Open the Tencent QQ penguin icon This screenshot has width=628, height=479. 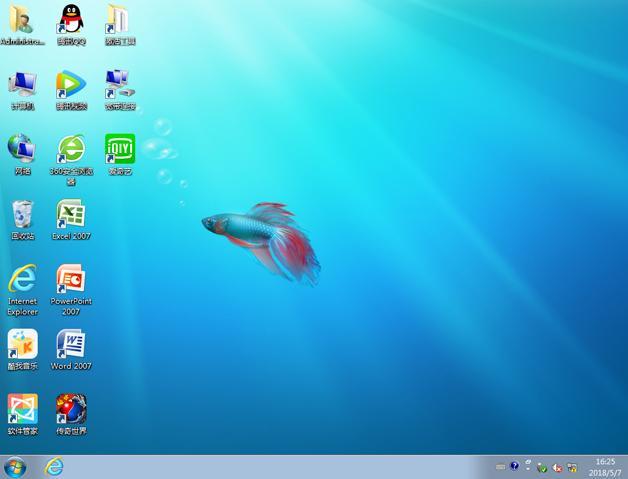coord(70,20)
